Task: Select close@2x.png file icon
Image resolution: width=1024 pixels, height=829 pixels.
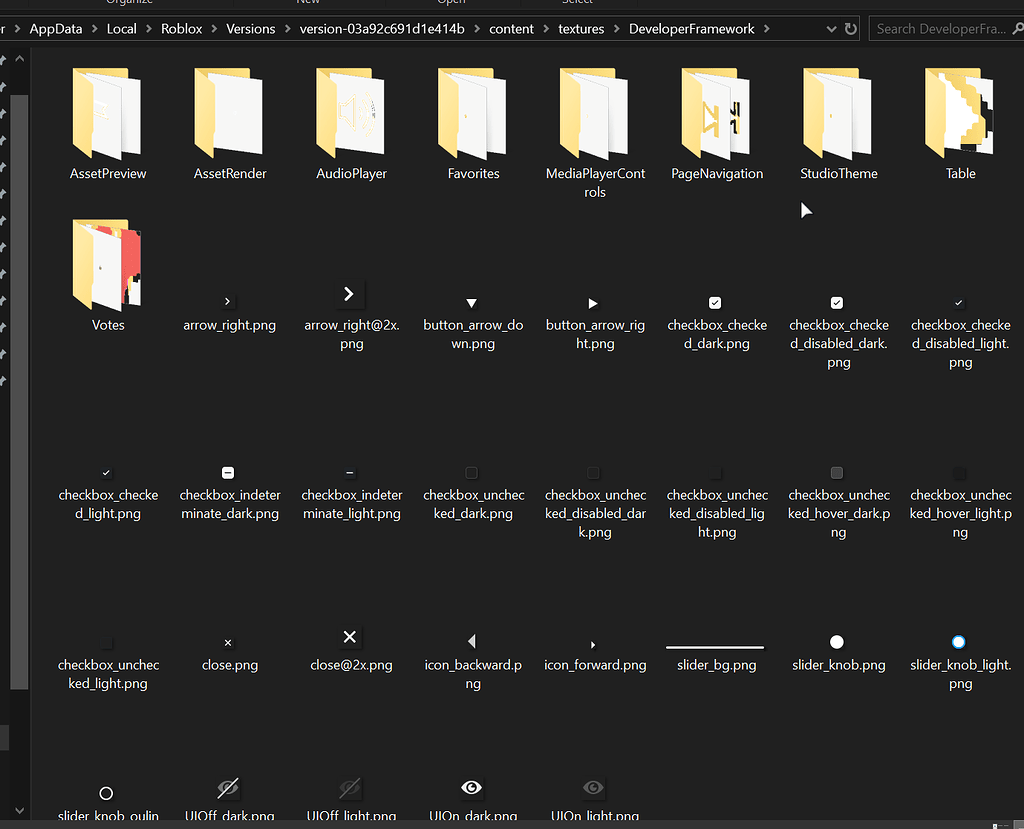Action: coord(350,637)
